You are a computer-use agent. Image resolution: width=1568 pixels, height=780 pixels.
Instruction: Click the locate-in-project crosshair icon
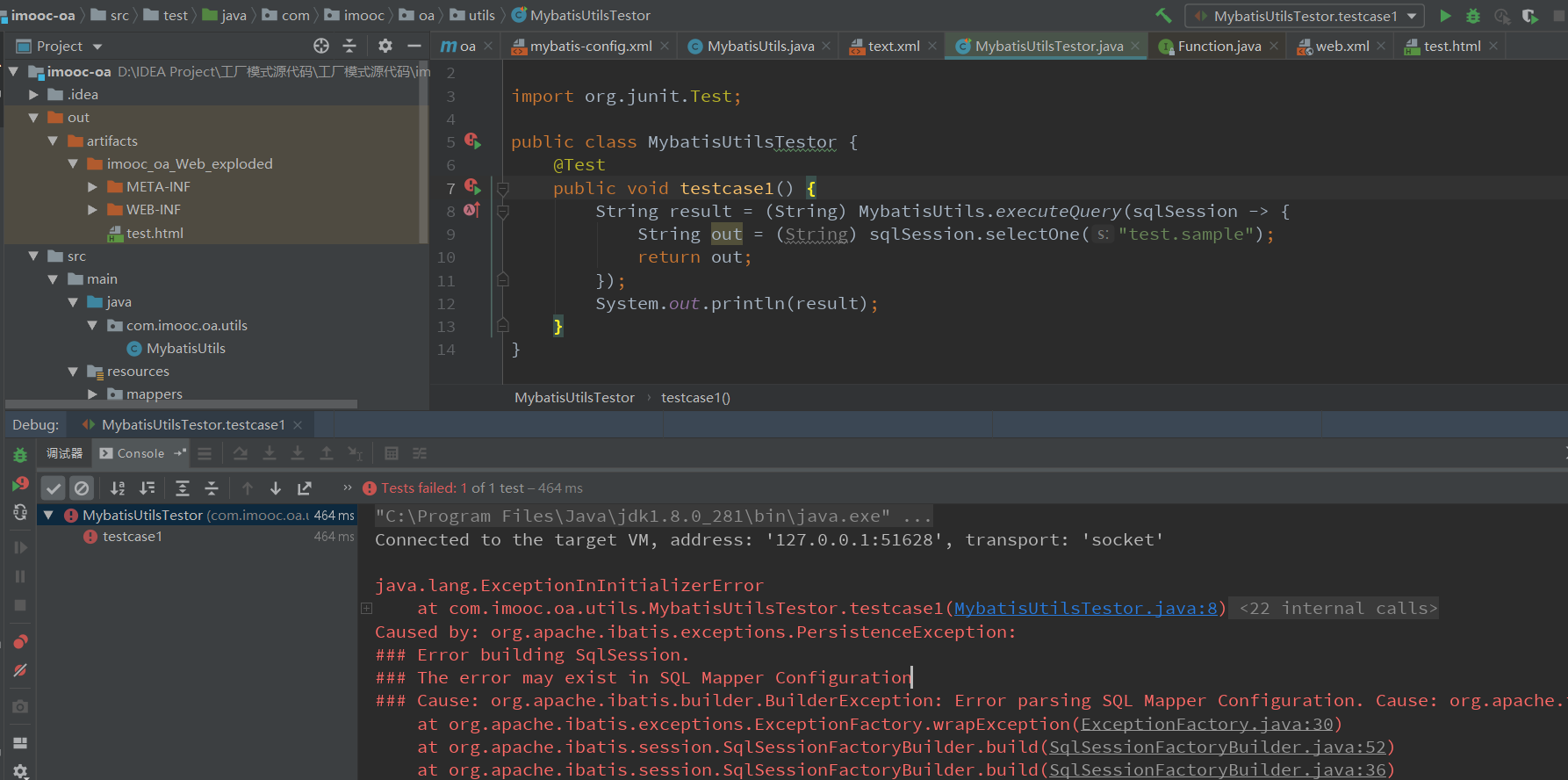tap(321, 46)
